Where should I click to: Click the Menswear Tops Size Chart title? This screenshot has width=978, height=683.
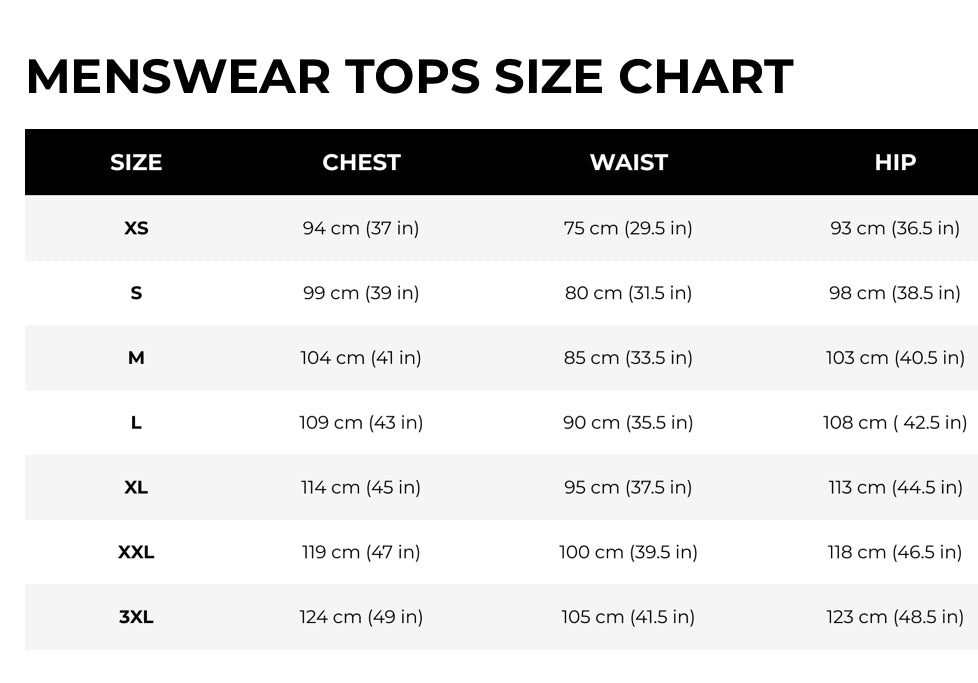(409, 78)
